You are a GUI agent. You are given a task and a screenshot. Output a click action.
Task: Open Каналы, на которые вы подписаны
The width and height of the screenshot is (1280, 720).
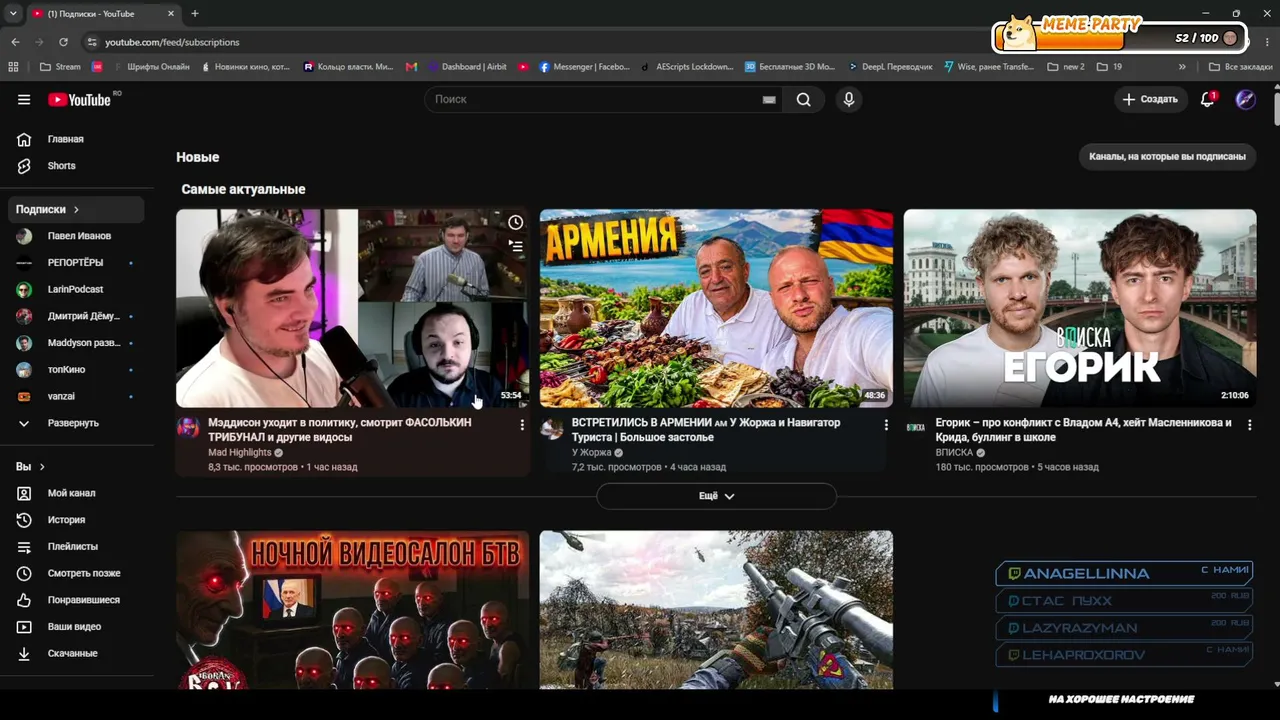[1167, 156]
